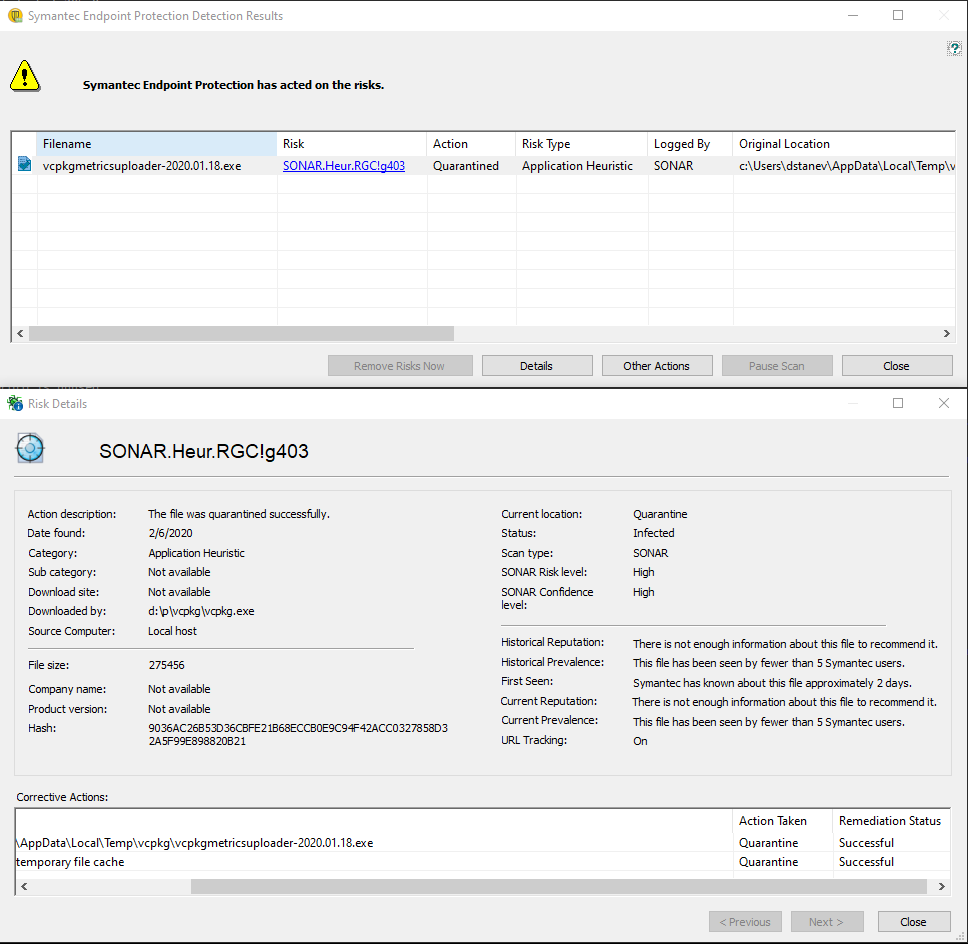Select the \AppData\Local\Temp\vcpkg corrective action row
This screenshot has width=968, height=944.
[x=482, y=843]
